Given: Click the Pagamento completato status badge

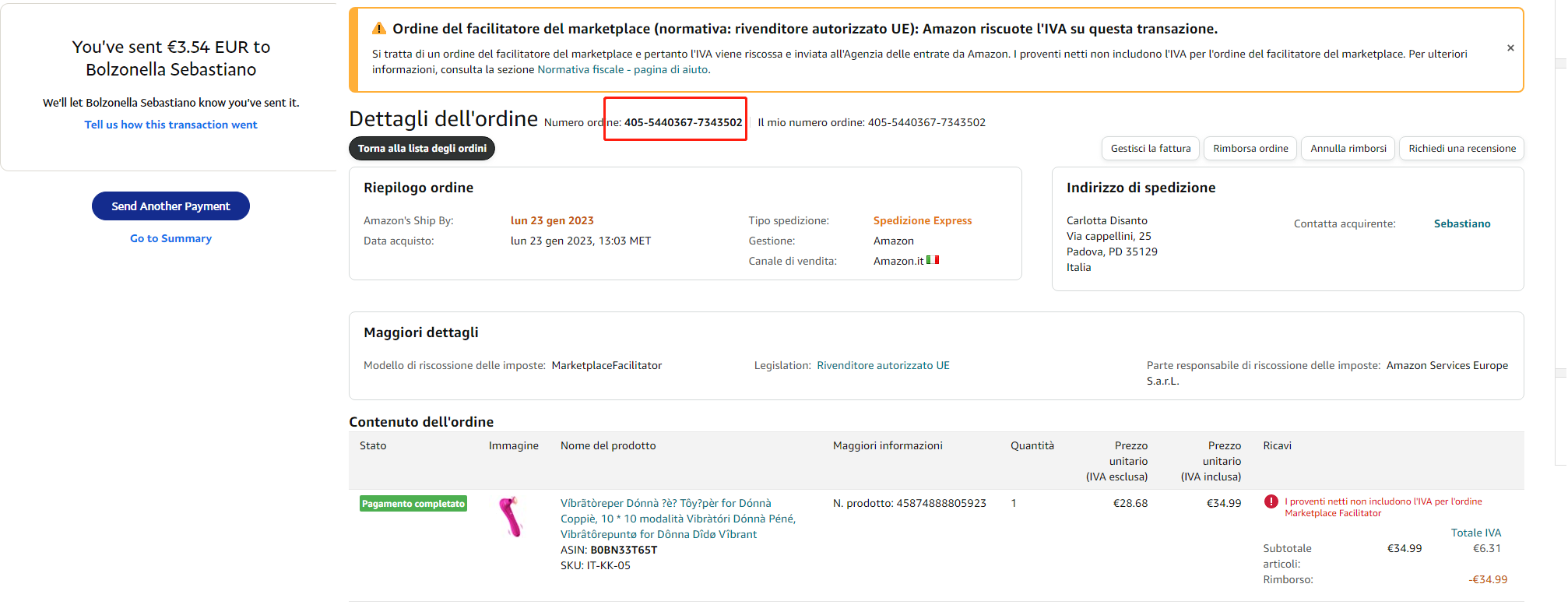Looking at the screenshot, I should coord(413,504).
